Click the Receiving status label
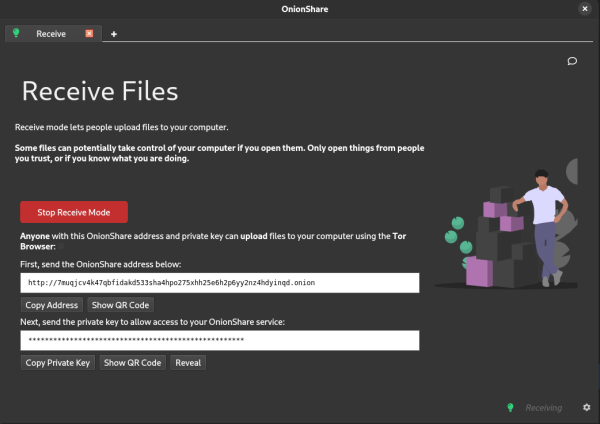 pos(544,408)
